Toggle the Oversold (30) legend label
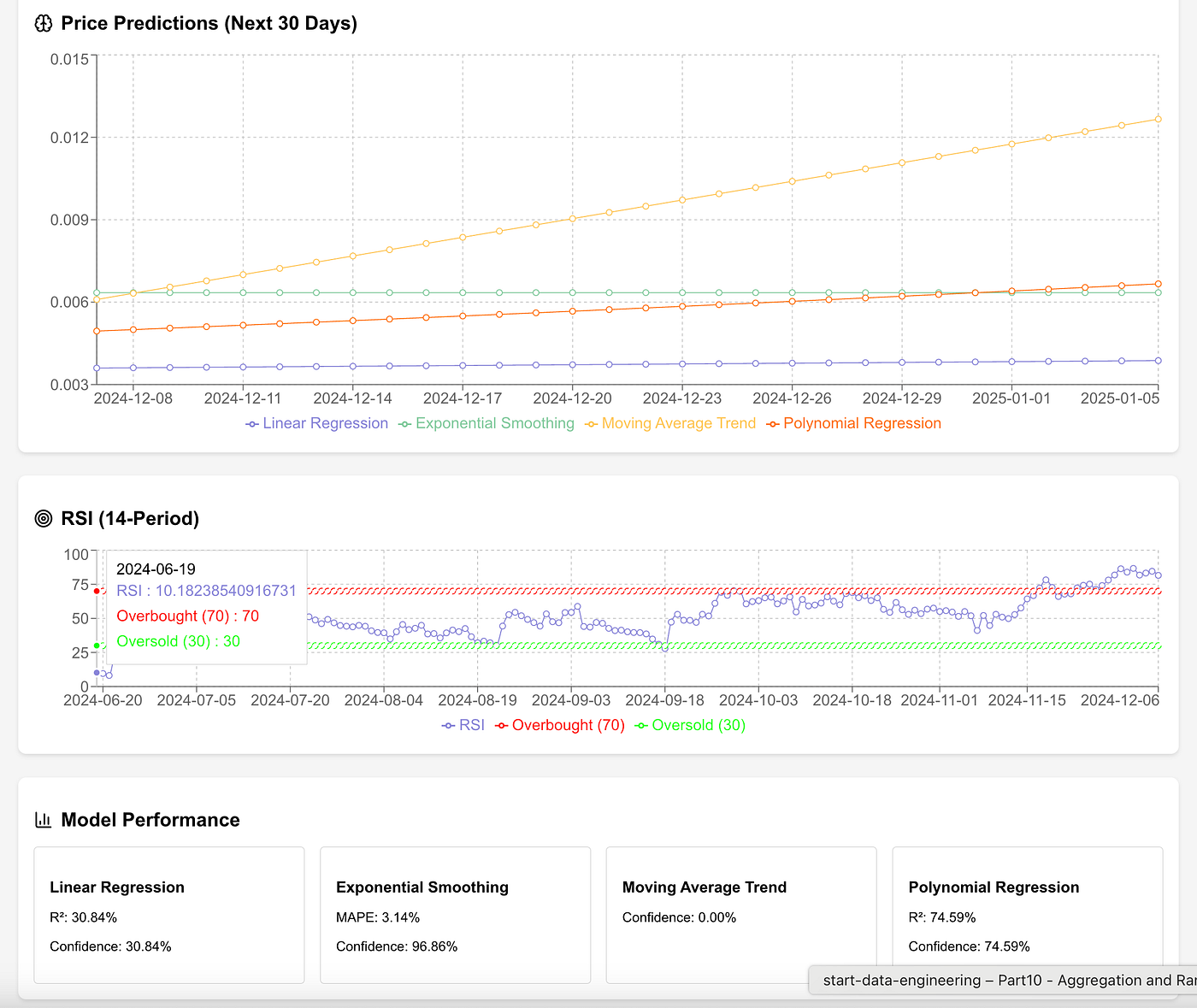1197x1008 pixels. 699,726
